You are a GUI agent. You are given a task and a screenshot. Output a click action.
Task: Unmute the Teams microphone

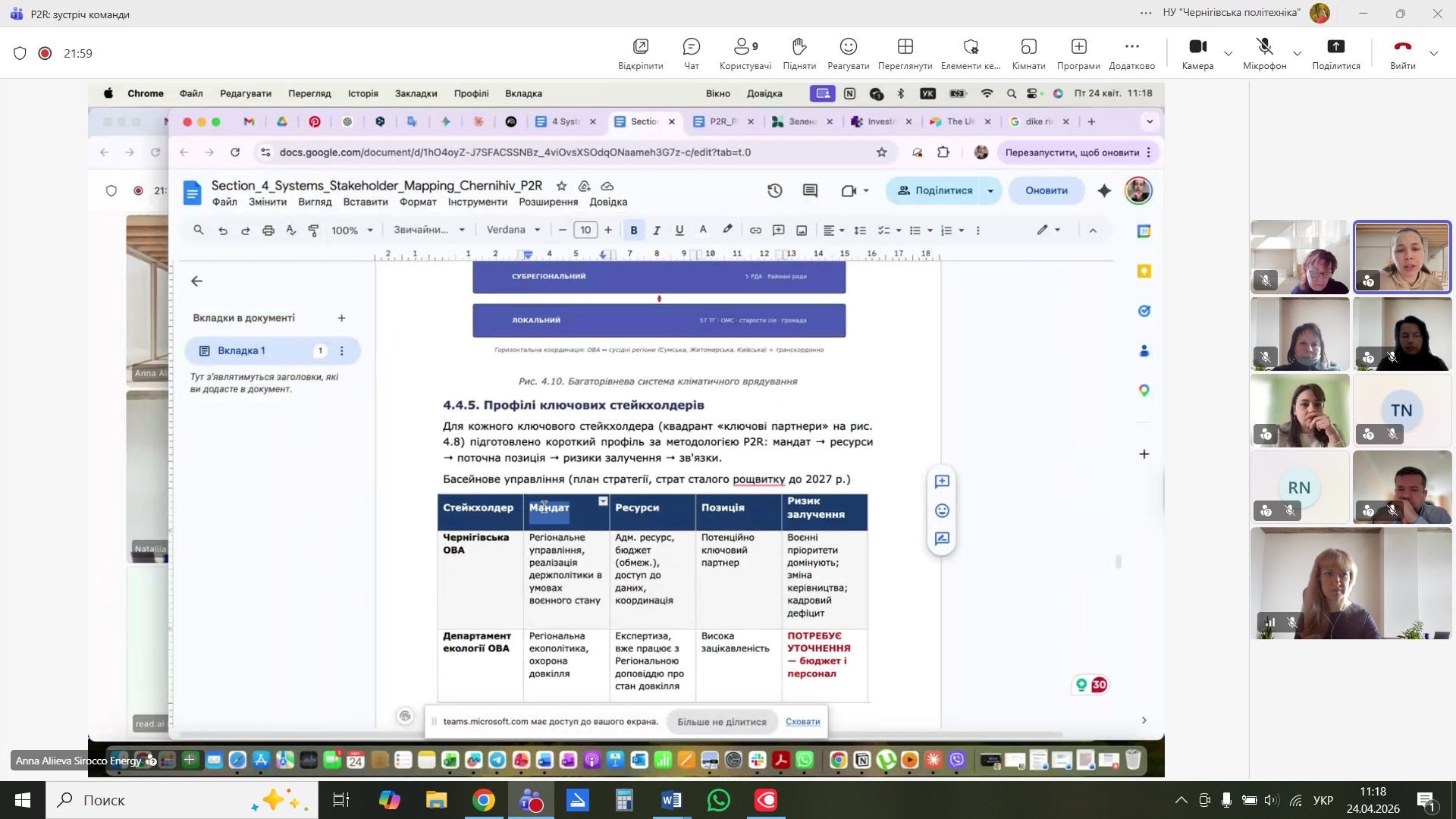[1264, 47]
